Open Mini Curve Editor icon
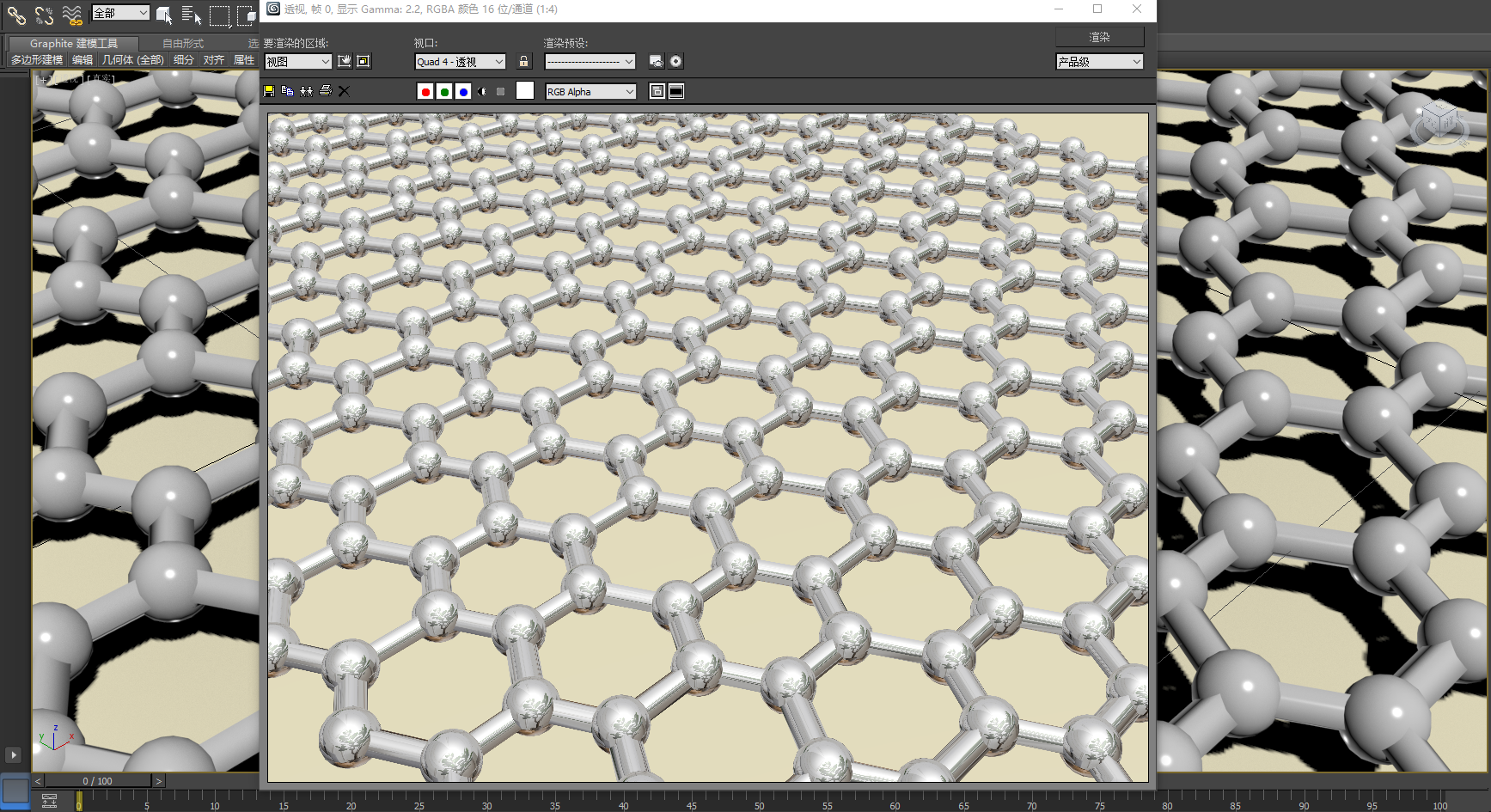 [x=49, y=801]
